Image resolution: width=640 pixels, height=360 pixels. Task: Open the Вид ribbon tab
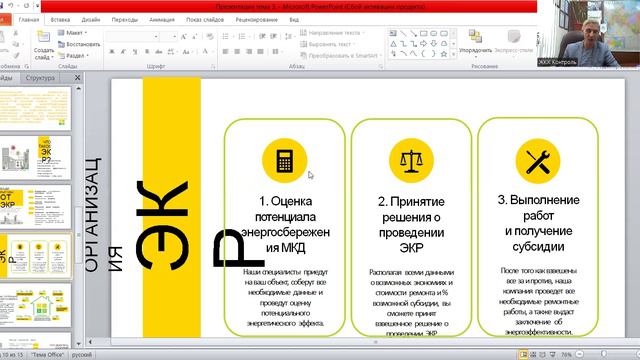tap(294, 20)
